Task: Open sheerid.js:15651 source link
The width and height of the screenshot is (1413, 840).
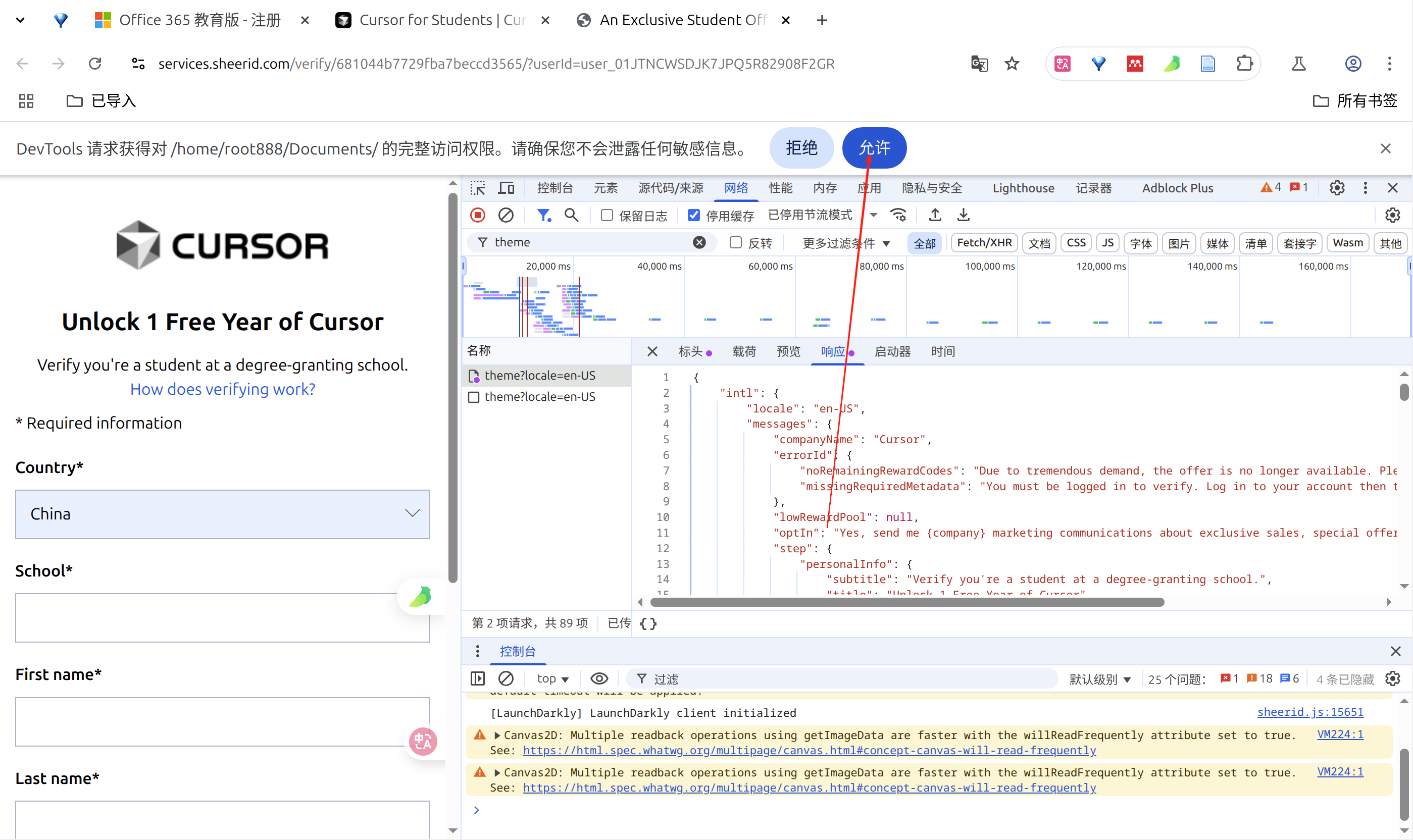Action: (1310, 712)
